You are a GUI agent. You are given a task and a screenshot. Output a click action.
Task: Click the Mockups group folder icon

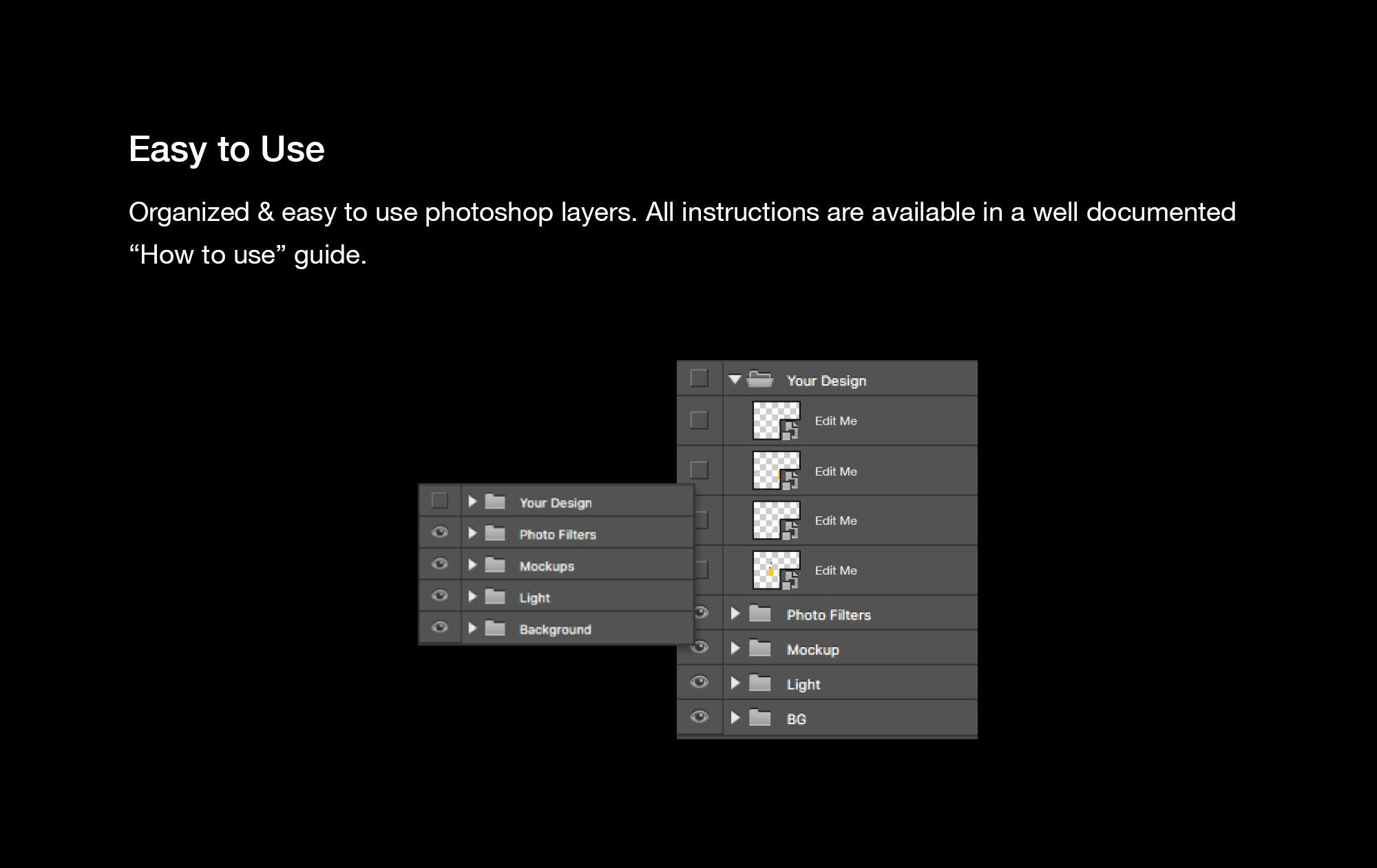pyautogui.click(x=495, y=565)
